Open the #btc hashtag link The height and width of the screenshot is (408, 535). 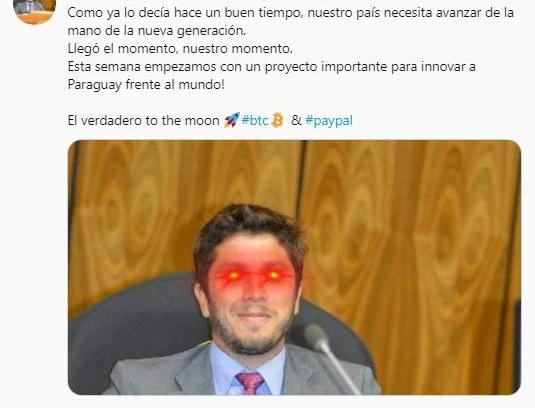coord(255,120)
